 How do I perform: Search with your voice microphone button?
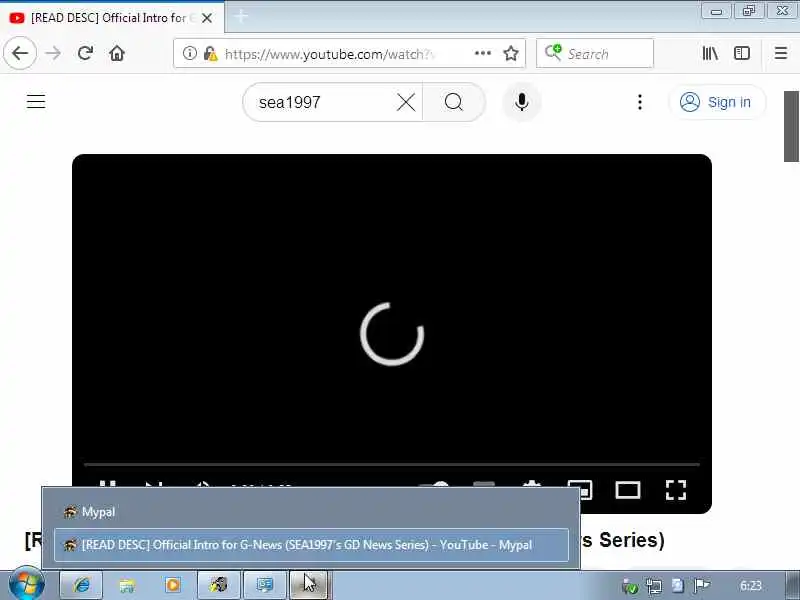click(x=521, y=102)
